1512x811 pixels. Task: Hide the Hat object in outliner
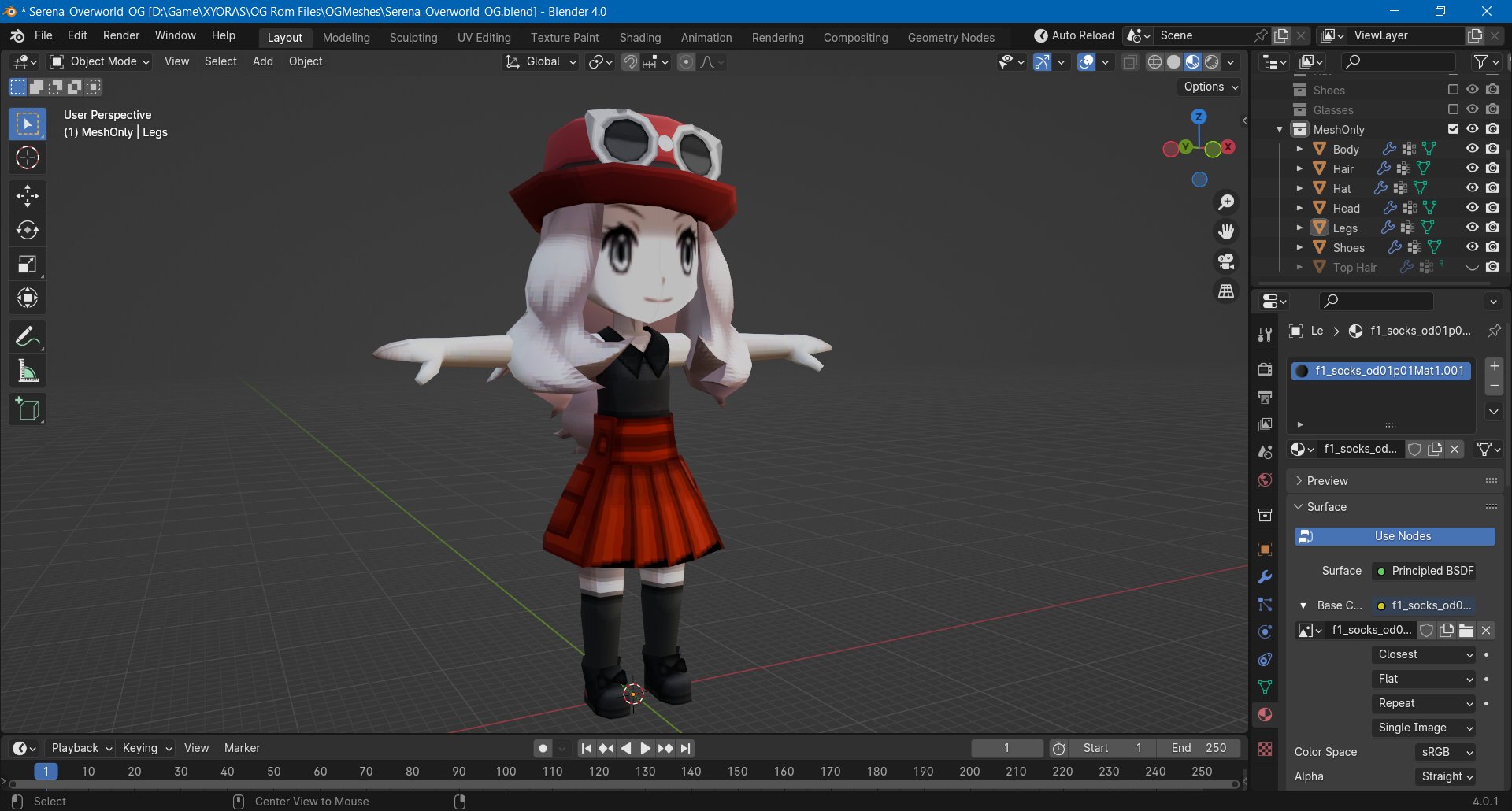tap(1472, 188)
